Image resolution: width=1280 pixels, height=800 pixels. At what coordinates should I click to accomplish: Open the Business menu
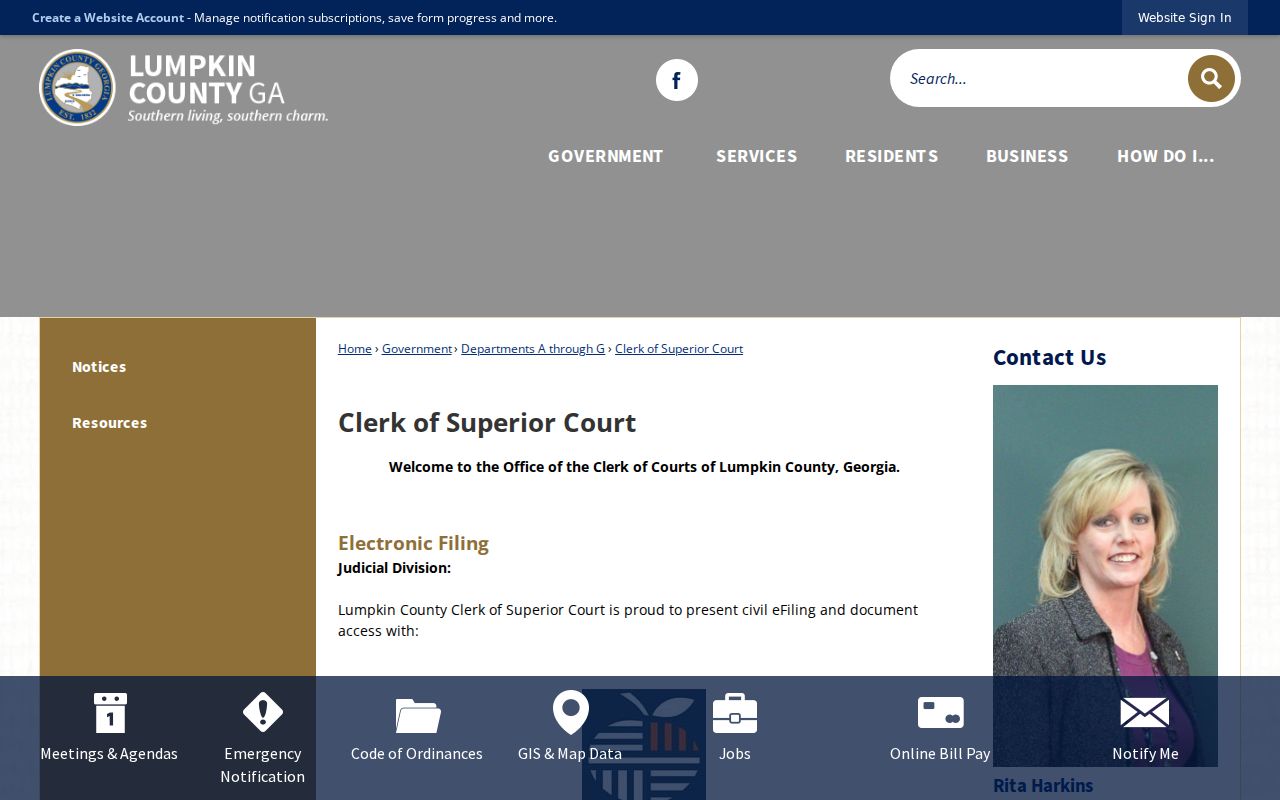[x=1027, y=156]
